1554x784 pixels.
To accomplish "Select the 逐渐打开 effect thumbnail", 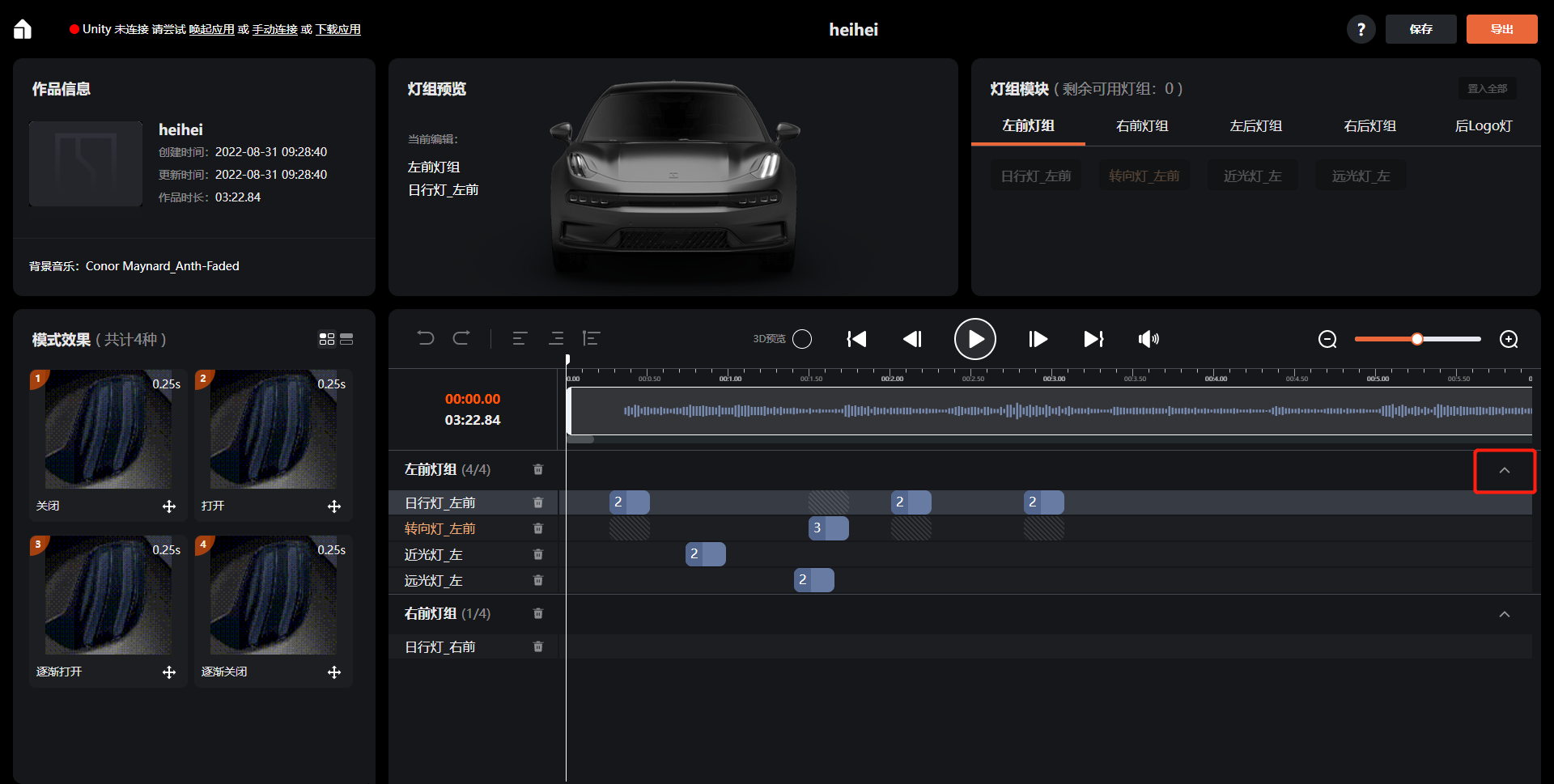I will [x=108, y=595].
